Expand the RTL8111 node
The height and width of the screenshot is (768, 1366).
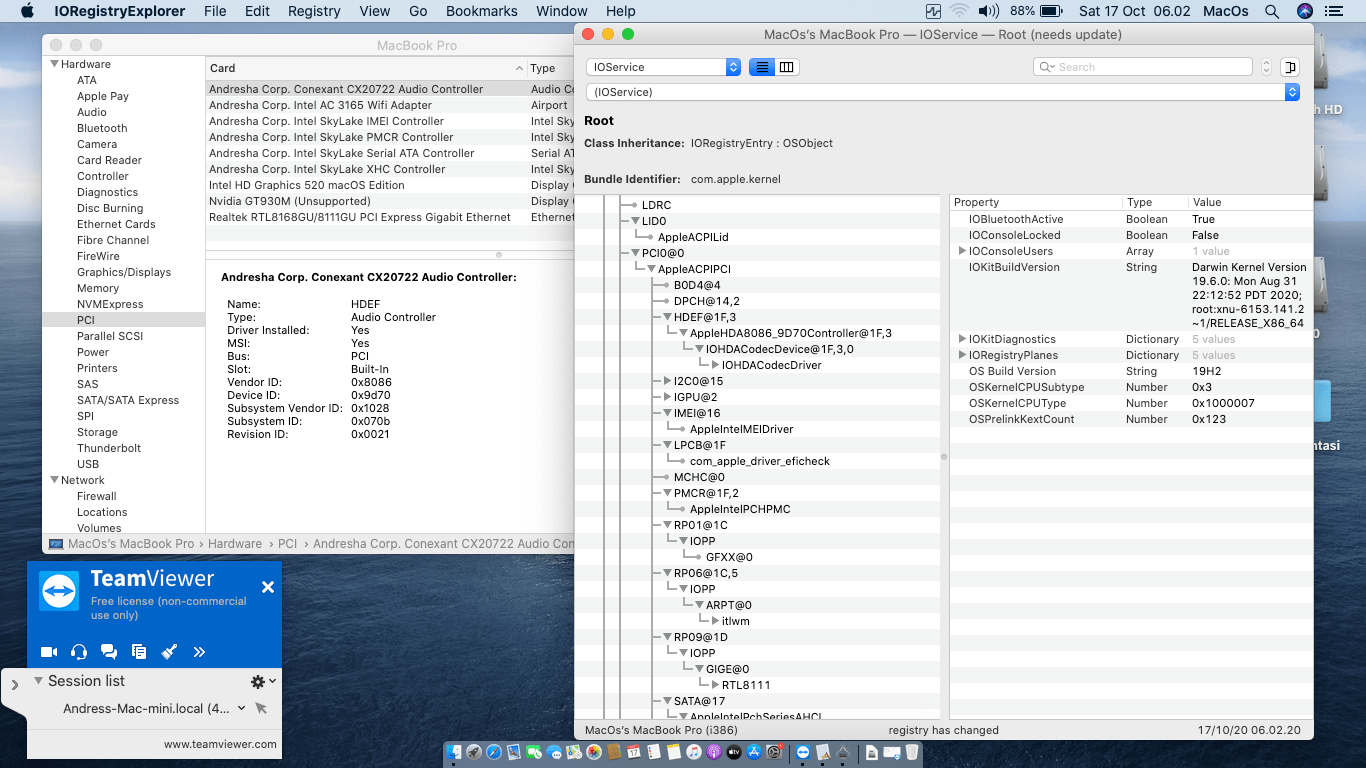point(715,685)
